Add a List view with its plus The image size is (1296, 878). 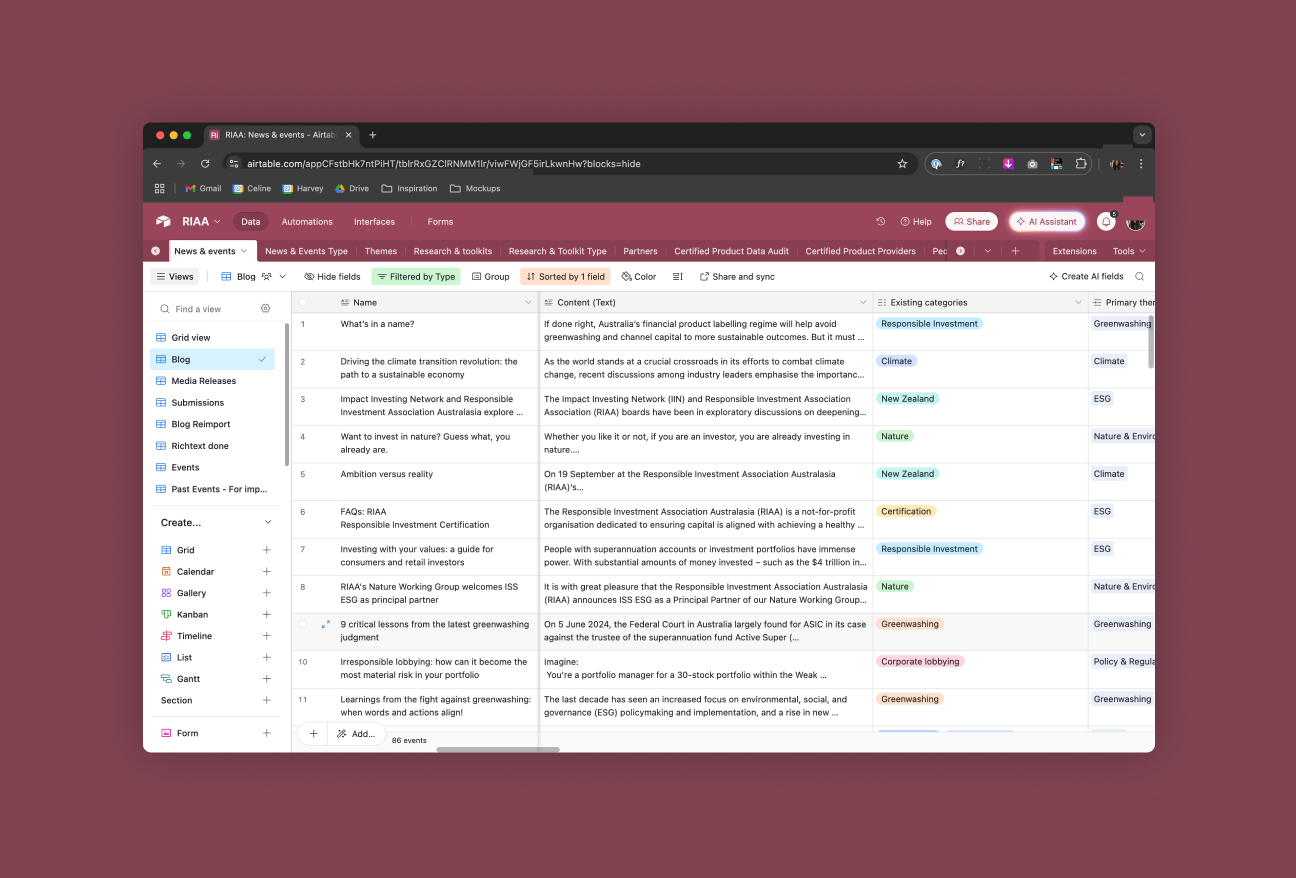tap(266, 658)
